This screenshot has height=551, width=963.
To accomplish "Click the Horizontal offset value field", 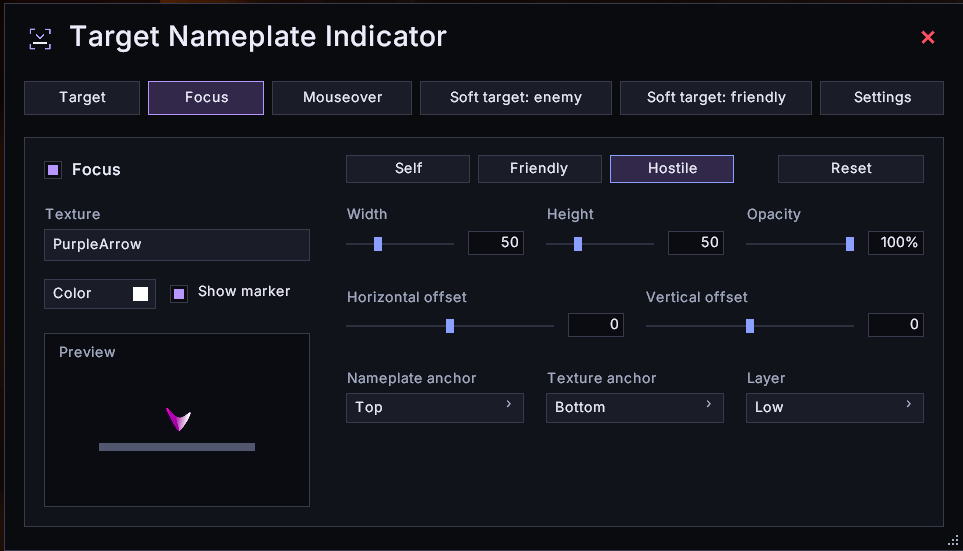I will 596,325.
